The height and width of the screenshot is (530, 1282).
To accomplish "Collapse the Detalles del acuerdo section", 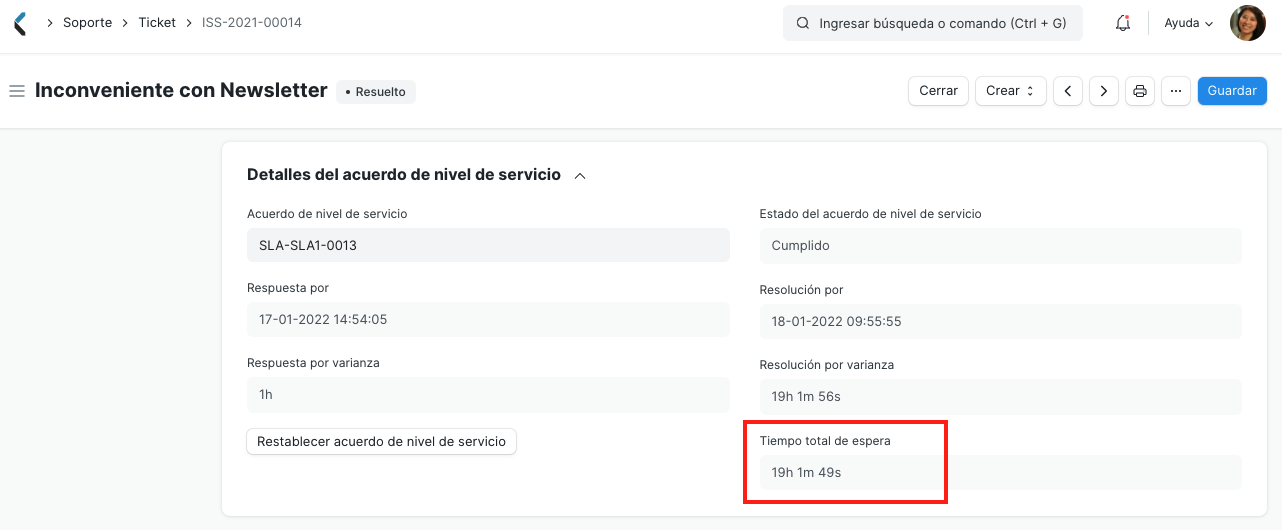I will click(579, 175).
